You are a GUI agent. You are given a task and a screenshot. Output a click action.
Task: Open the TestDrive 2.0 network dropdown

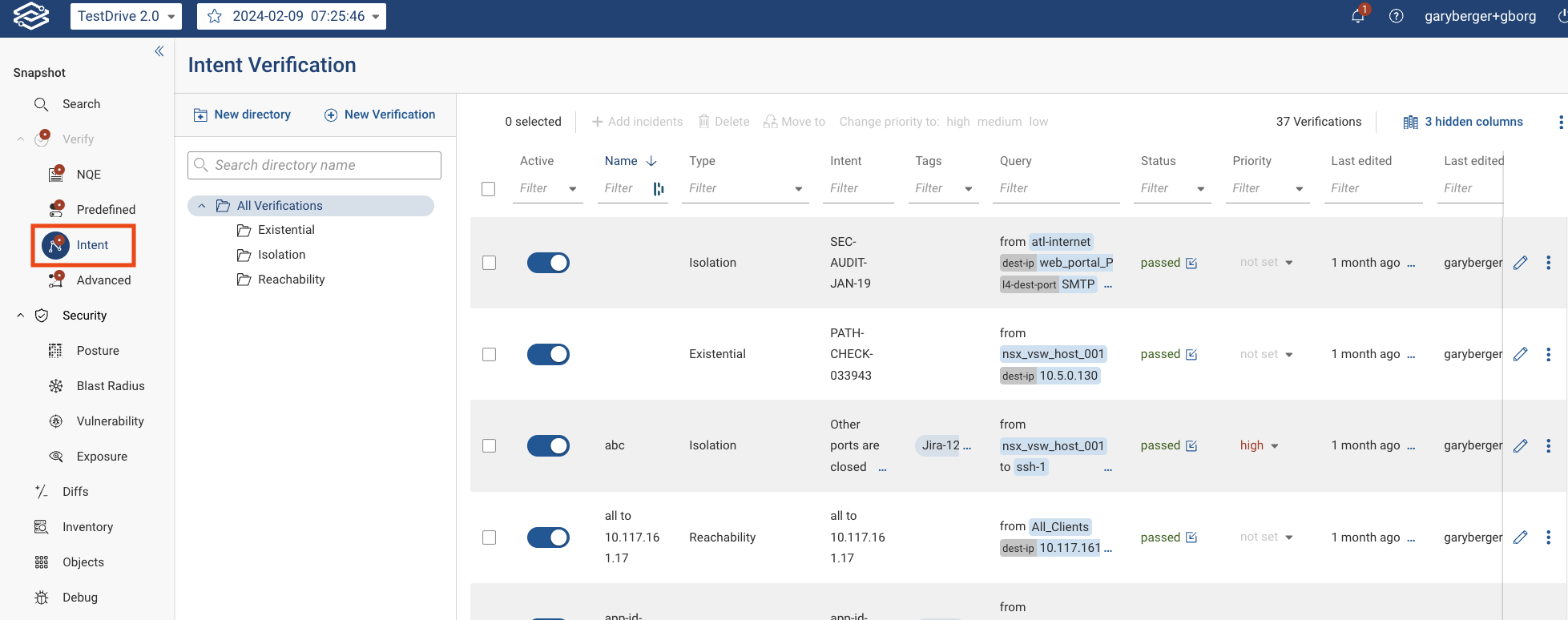(x=126, y=16)
